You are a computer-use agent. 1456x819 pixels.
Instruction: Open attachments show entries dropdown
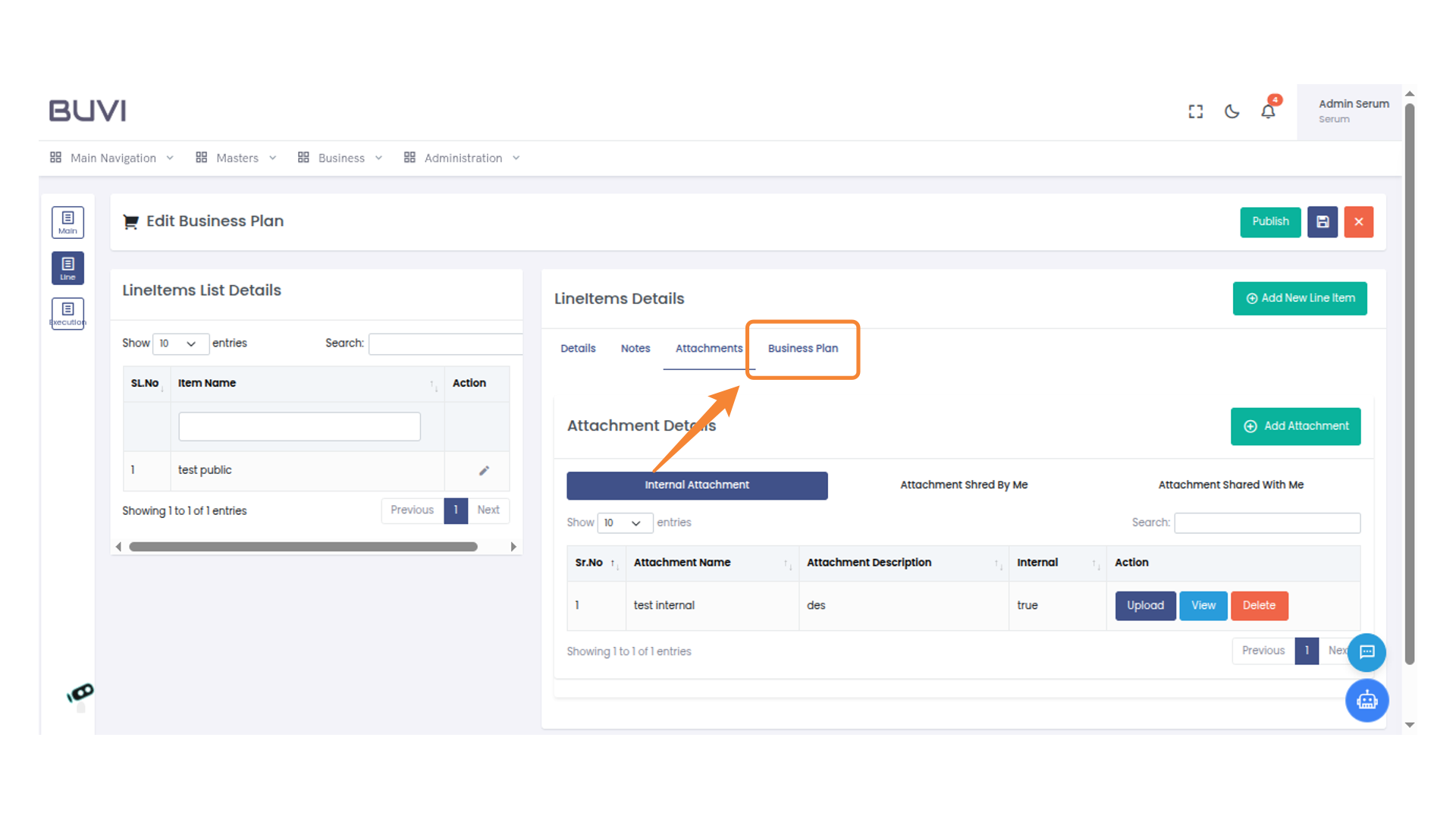click(x=624, y=522)
